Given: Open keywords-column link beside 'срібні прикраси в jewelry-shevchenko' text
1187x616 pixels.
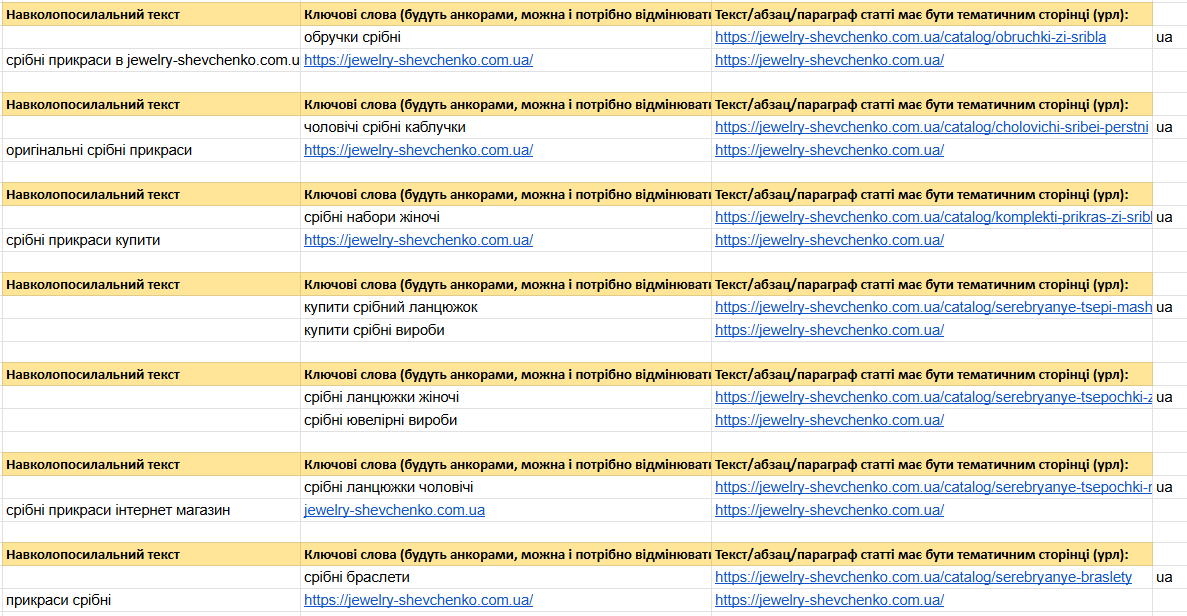Looking at the screenshot, I should pos(418,60).
